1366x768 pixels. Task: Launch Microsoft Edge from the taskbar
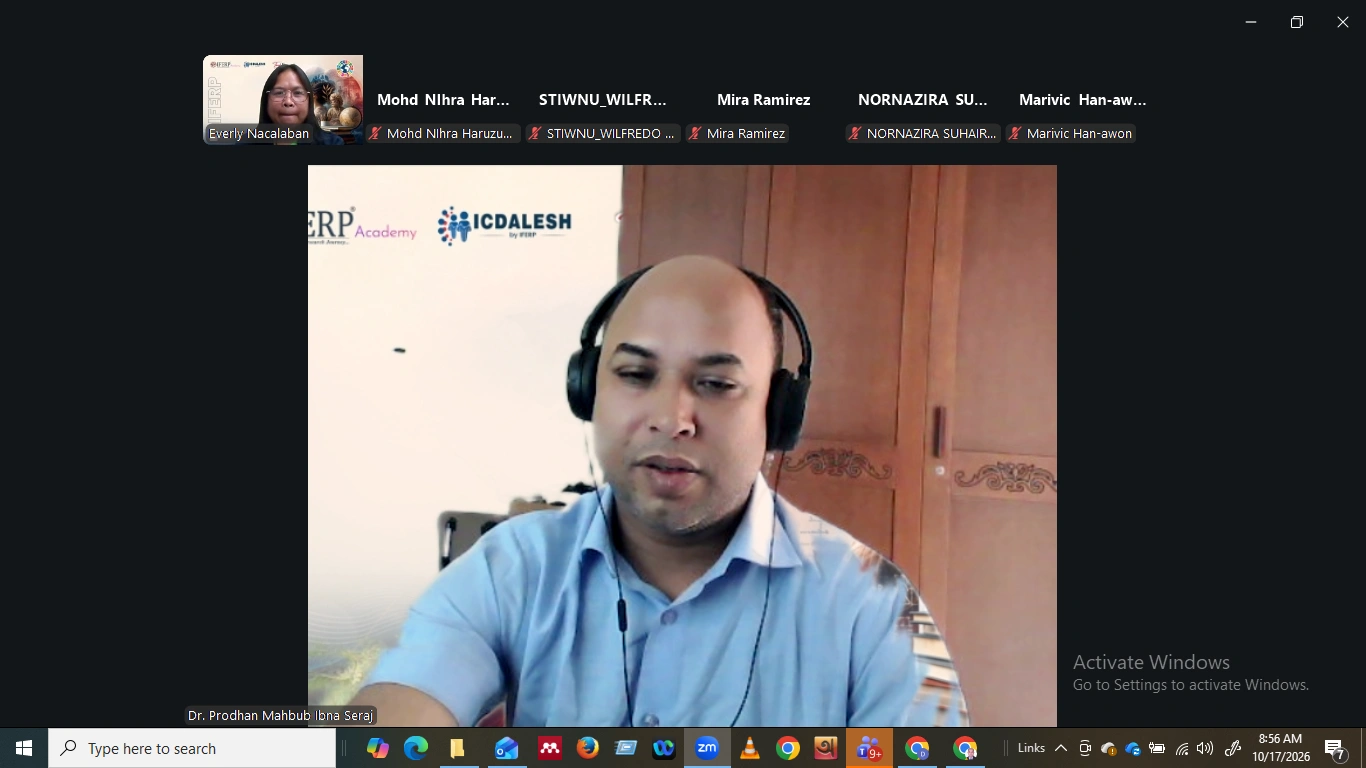pos(416,748)
